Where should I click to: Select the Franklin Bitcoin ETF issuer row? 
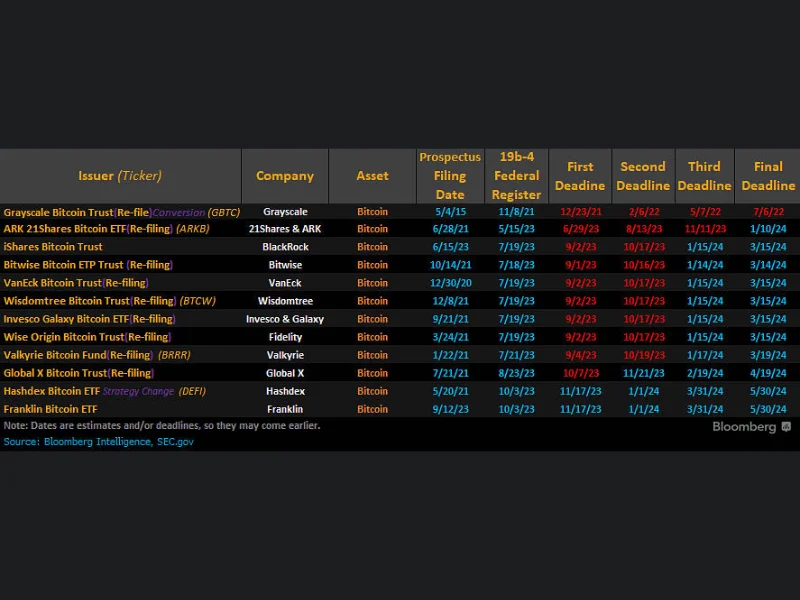tap(50, 409)
